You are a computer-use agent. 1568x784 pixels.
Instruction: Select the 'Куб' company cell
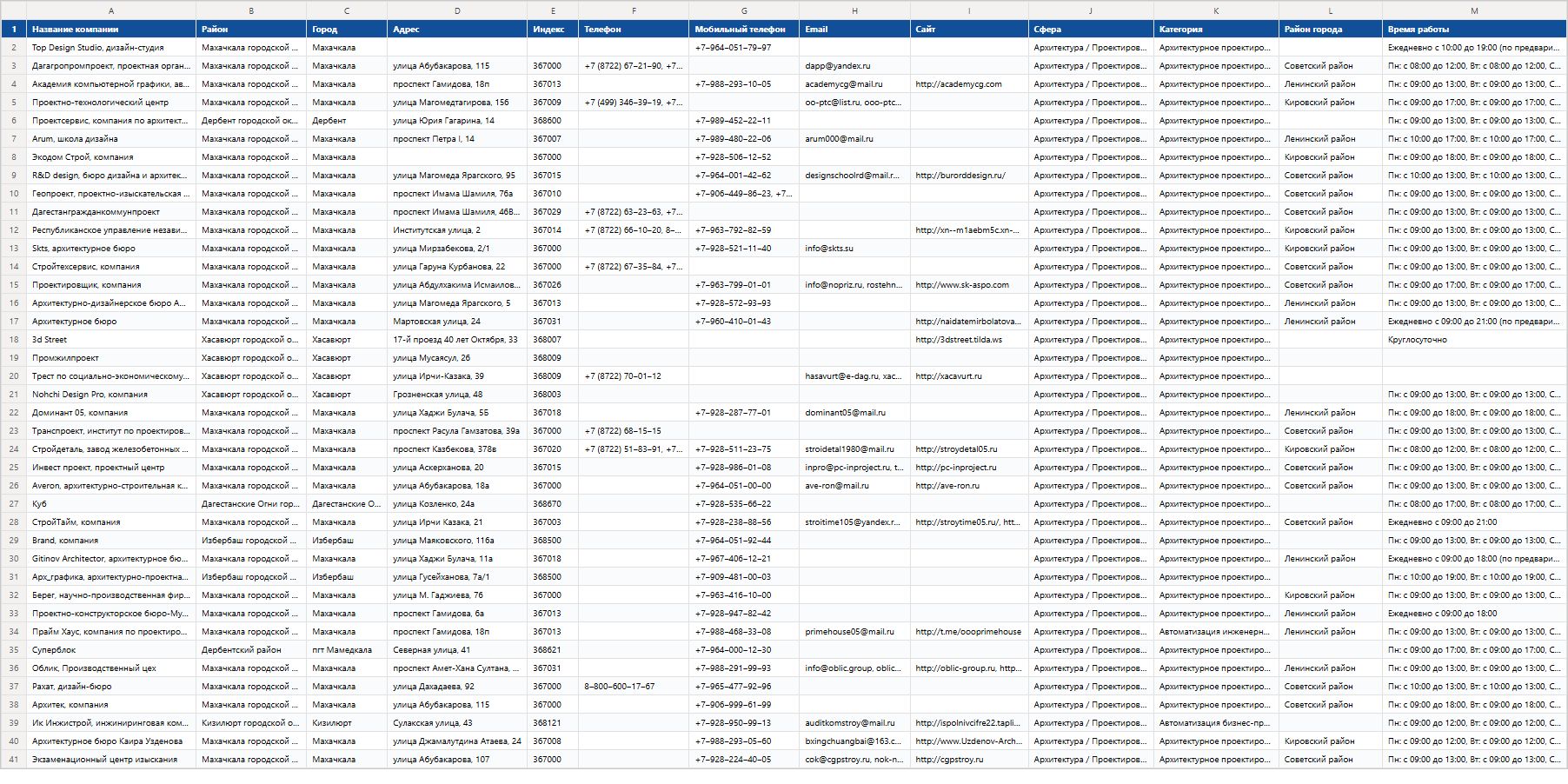111,504
